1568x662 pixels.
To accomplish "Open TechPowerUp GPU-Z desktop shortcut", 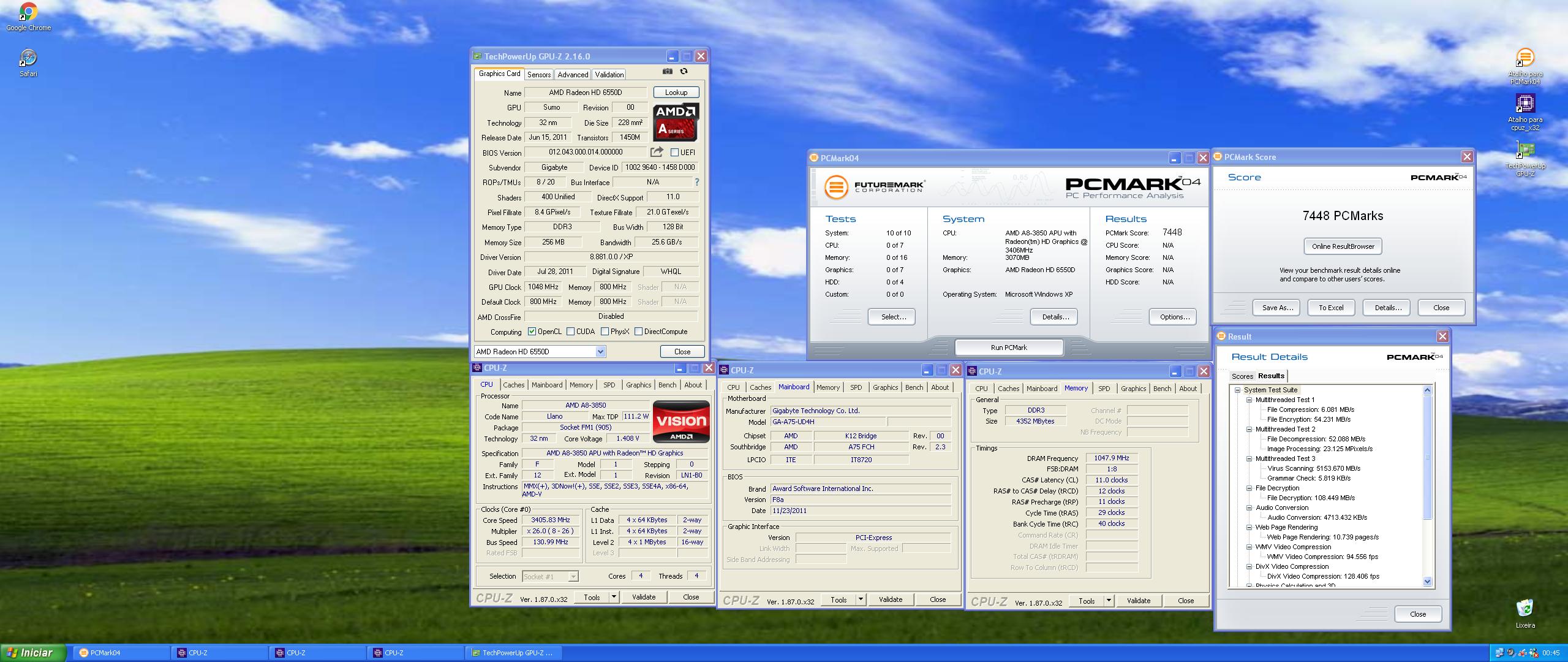I will coord(1525,158).
